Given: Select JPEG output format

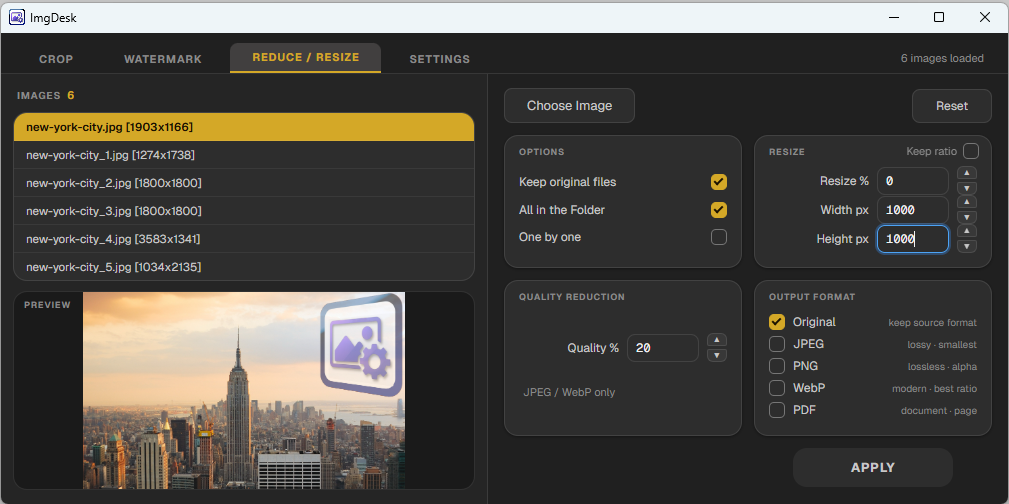Looking at the screenshot, I should coord(777,344).
